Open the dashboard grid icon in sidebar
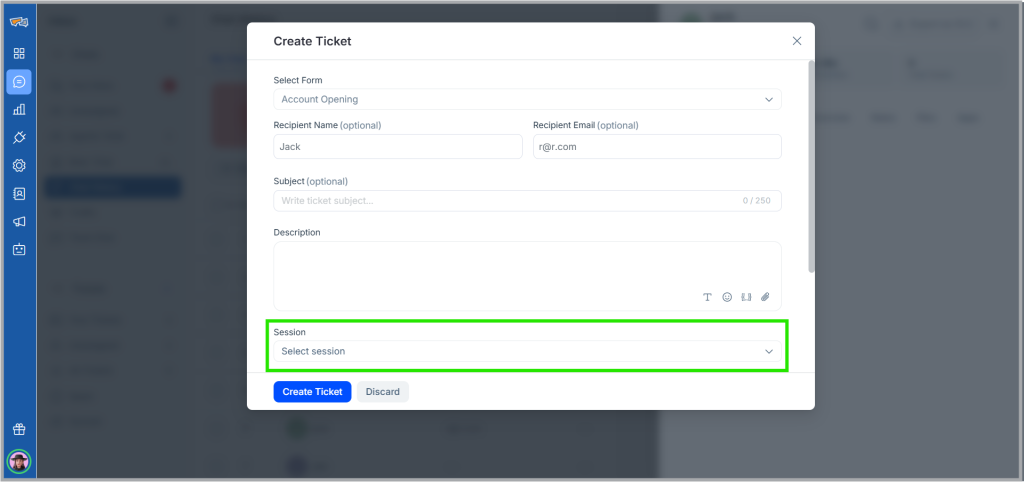This screenshot has height=482, width=1024. tap(19, 54)
